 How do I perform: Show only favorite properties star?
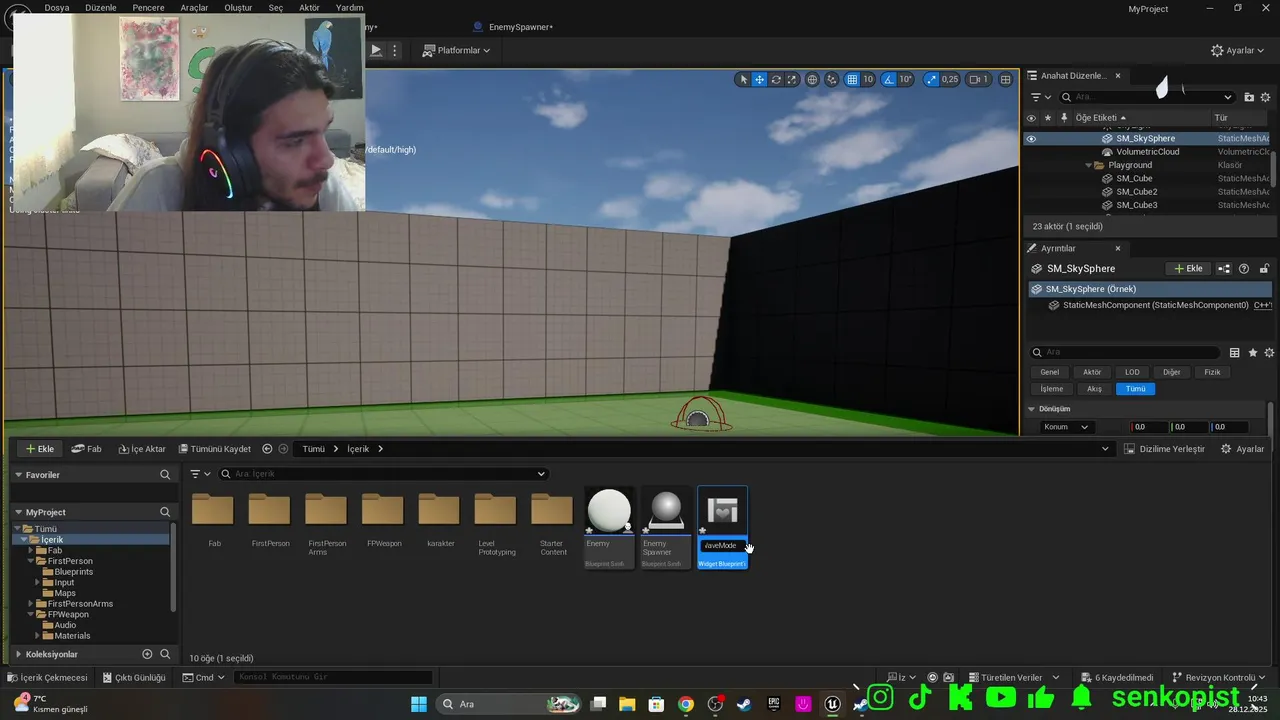click(1253, 353)
